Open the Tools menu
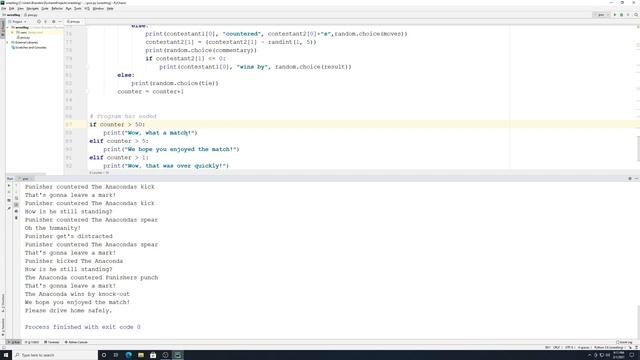Screen dimensions: 640x360 [78, 9]
